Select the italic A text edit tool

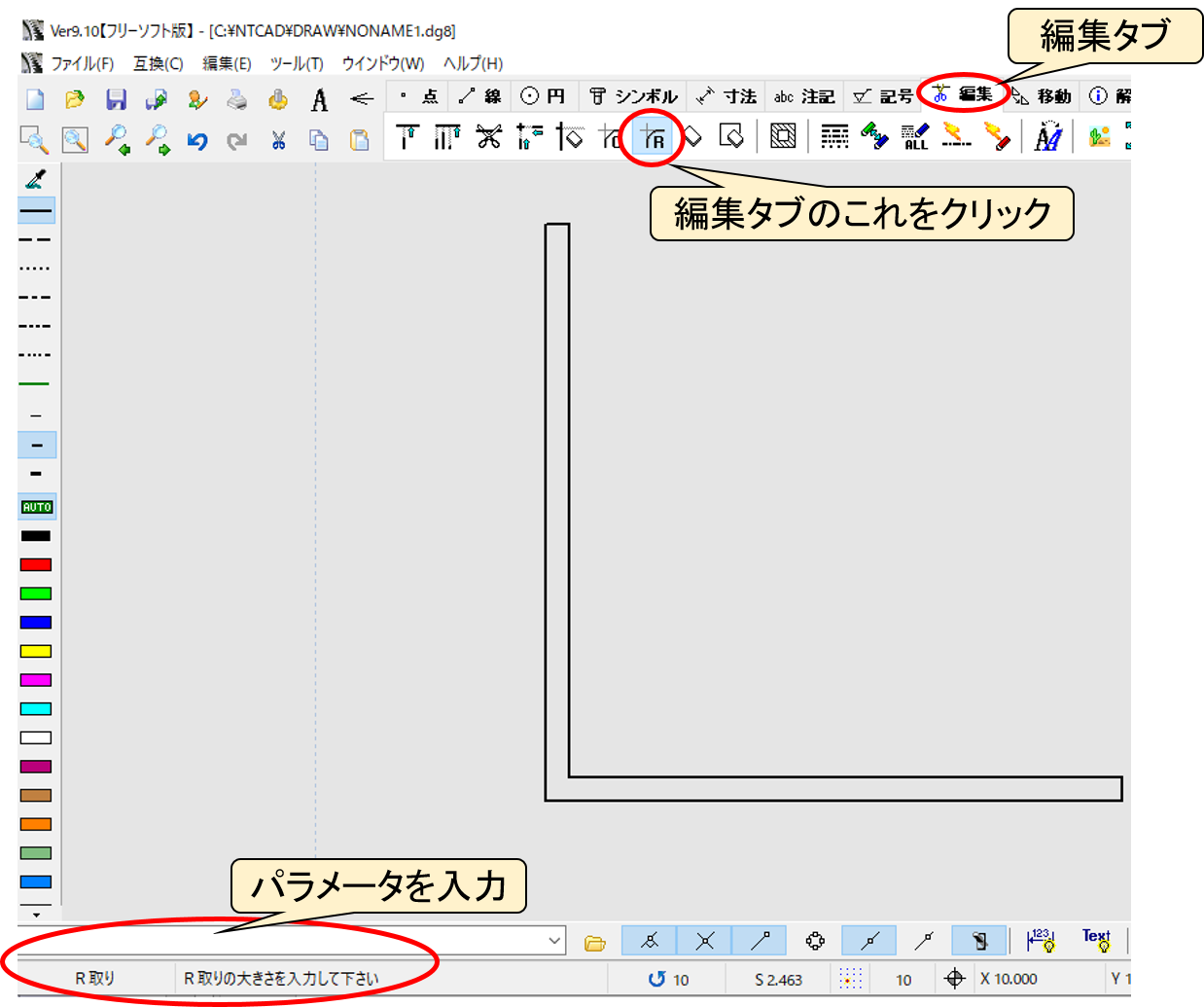[1047, 136]
